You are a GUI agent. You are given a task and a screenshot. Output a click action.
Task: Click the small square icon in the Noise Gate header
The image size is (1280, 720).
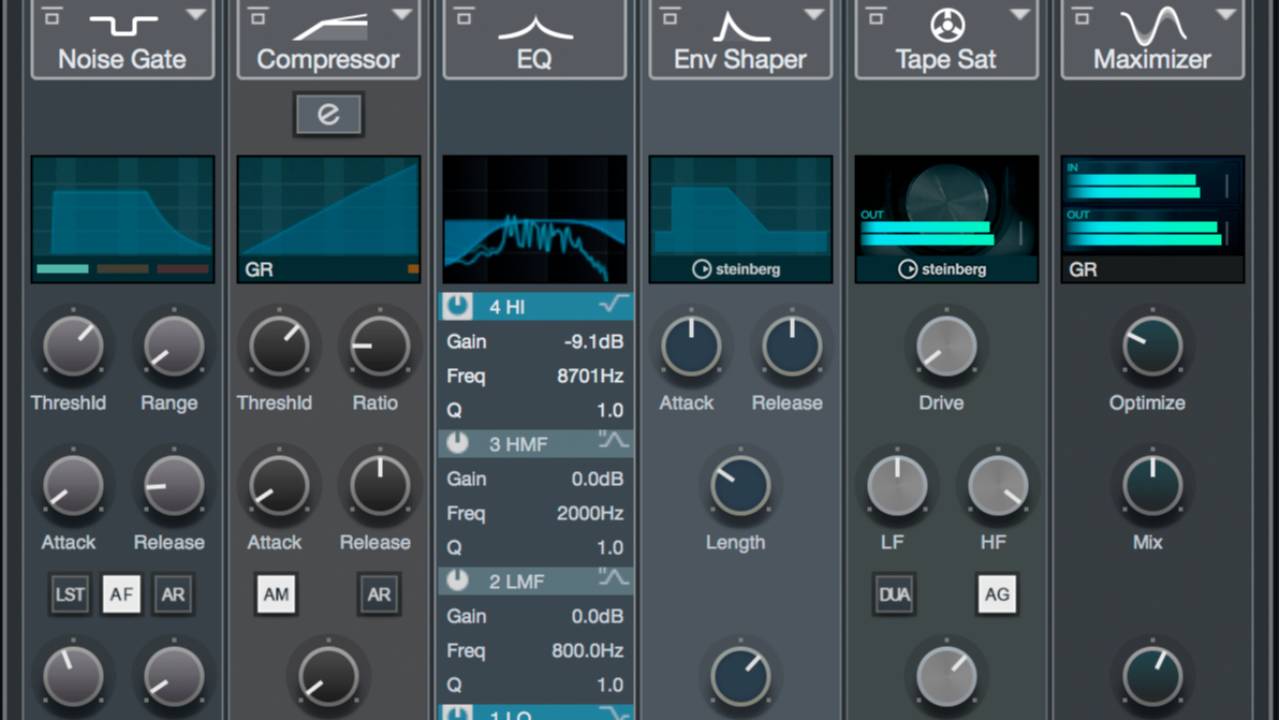[x=53, y=15]
